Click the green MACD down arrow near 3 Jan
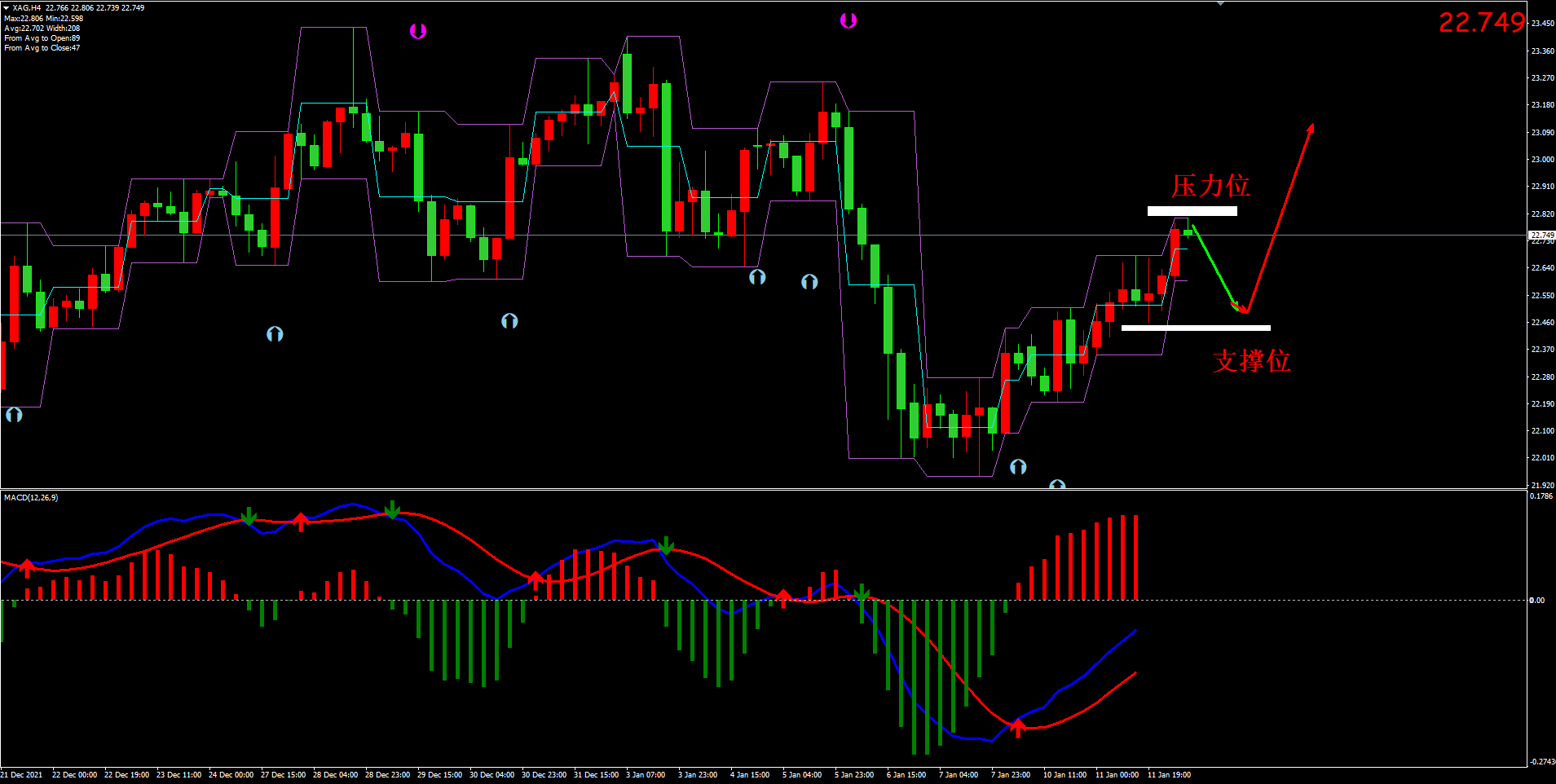This screenshot has width=1556, height=784. coord(666,545)
